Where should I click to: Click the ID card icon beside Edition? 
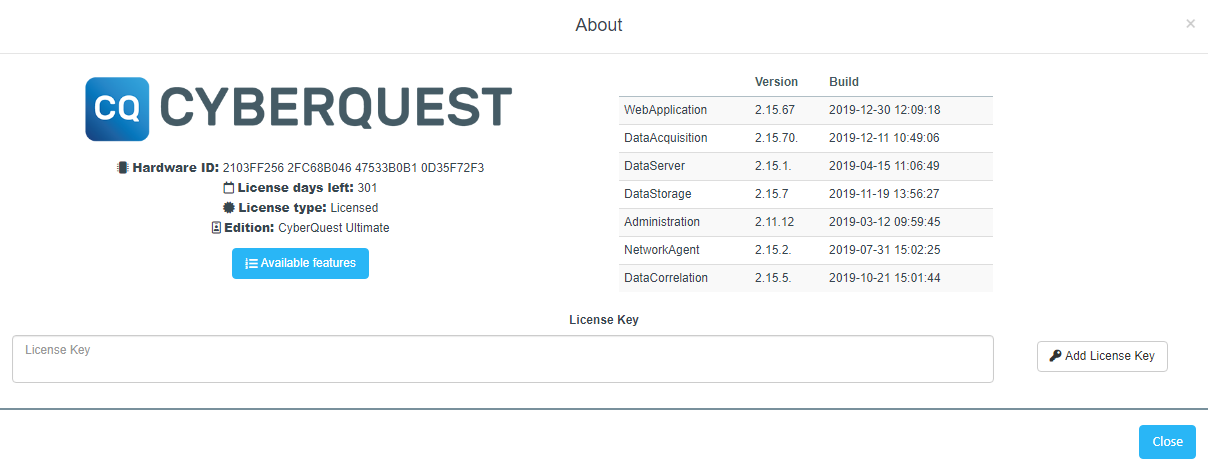pos(216,228)
